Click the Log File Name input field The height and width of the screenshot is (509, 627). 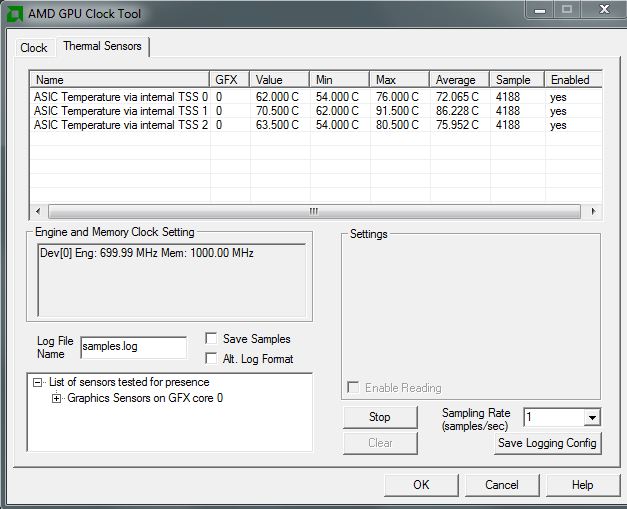133,347
